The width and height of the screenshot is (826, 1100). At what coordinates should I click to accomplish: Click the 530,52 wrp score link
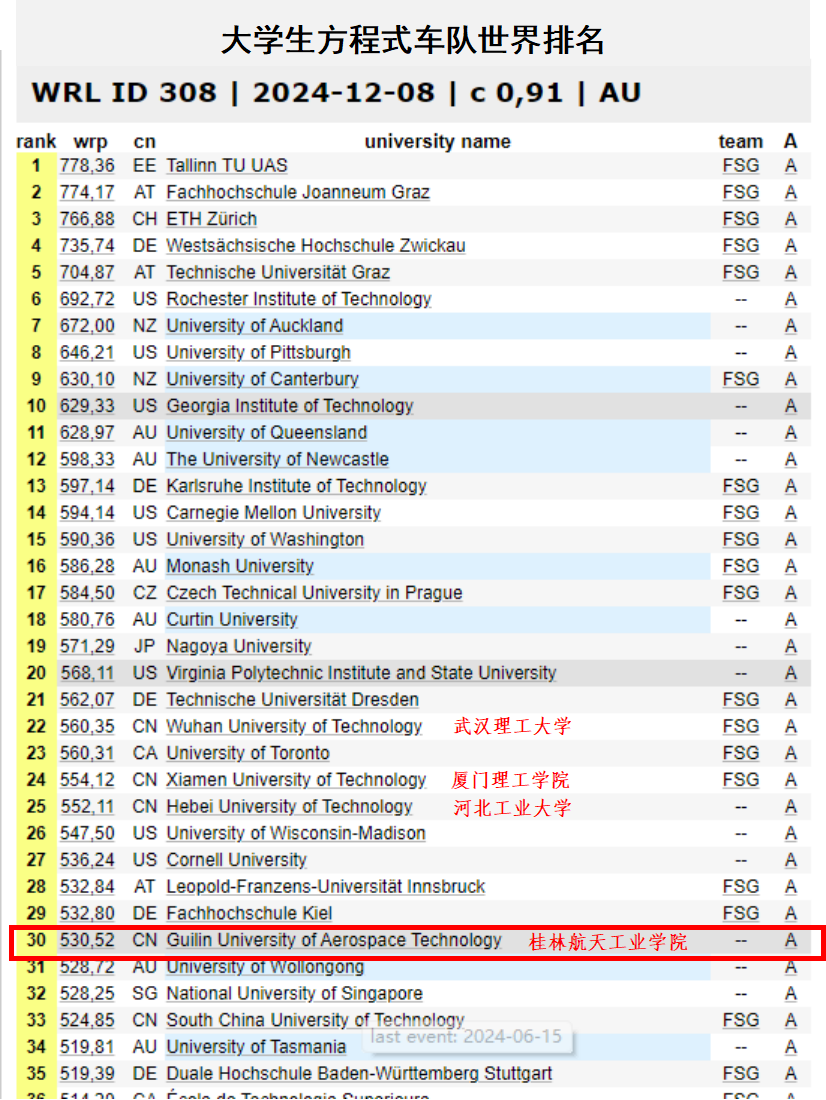coord(87,940)
